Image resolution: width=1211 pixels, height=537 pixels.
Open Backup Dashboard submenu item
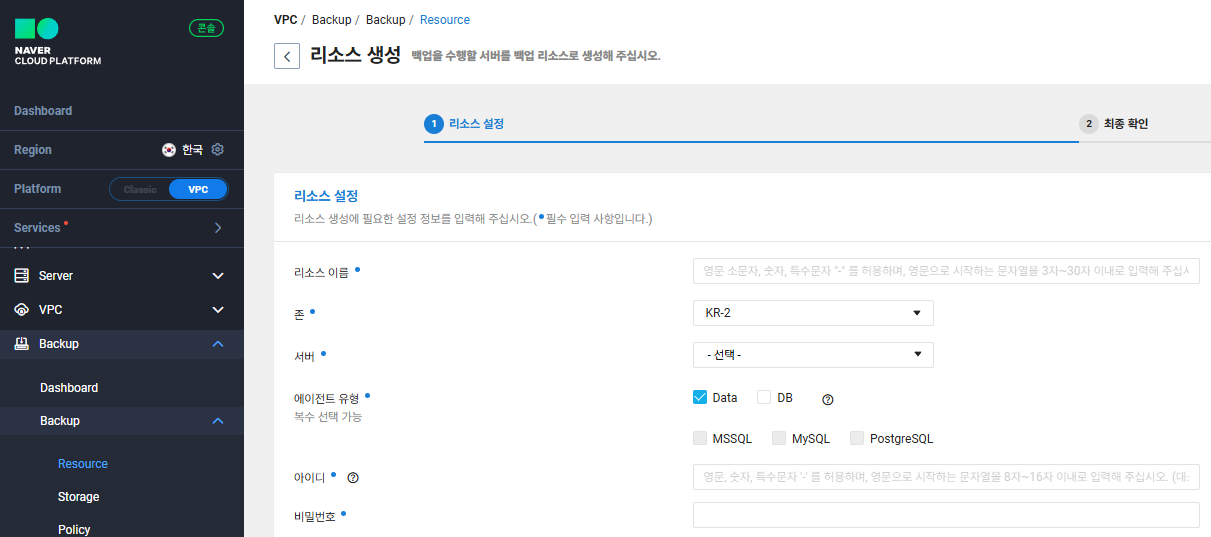click(69, 388)
